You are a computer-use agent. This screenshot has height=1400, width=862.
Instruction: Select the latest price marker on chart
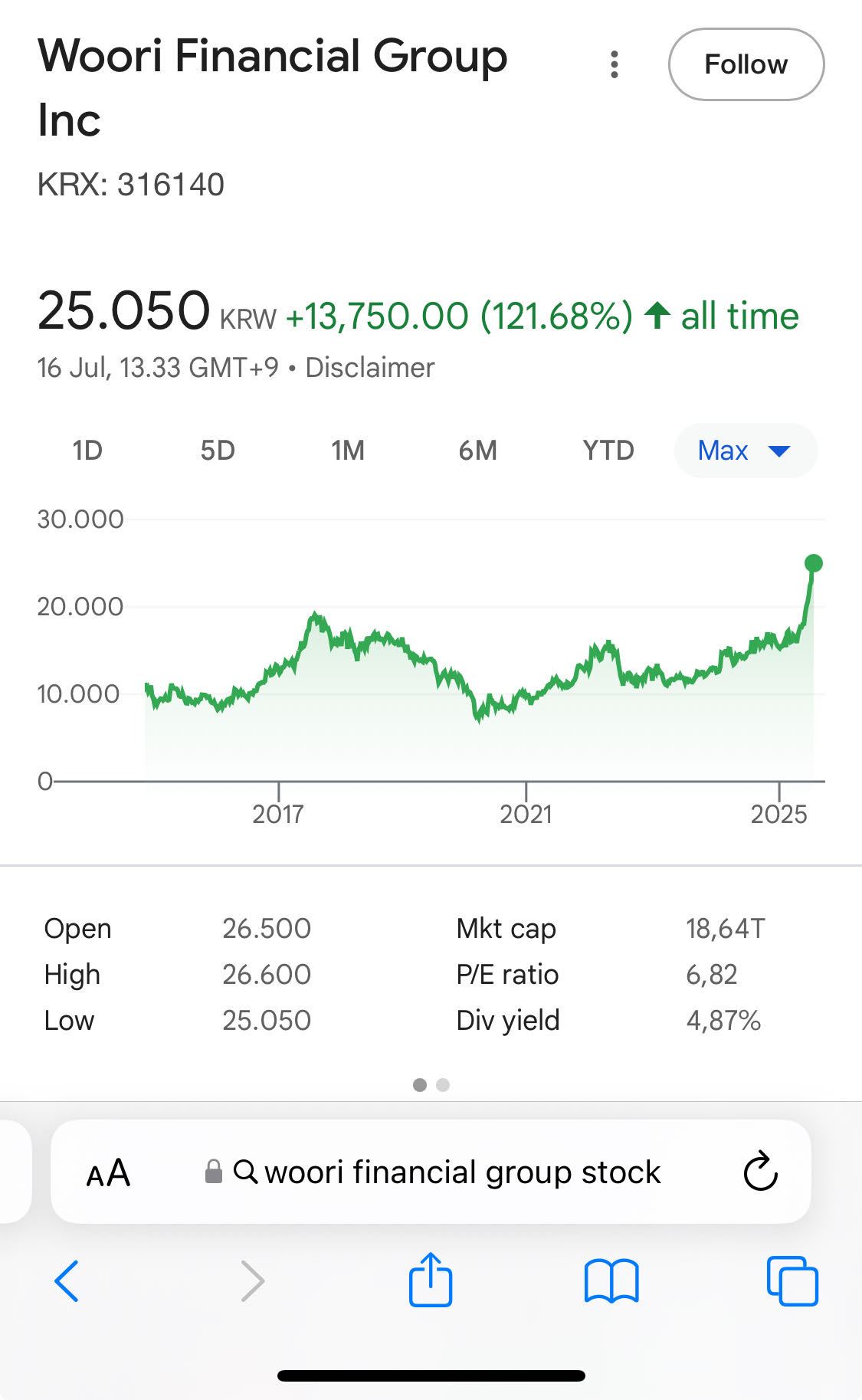pyautogui.click(x=814, y=563)
